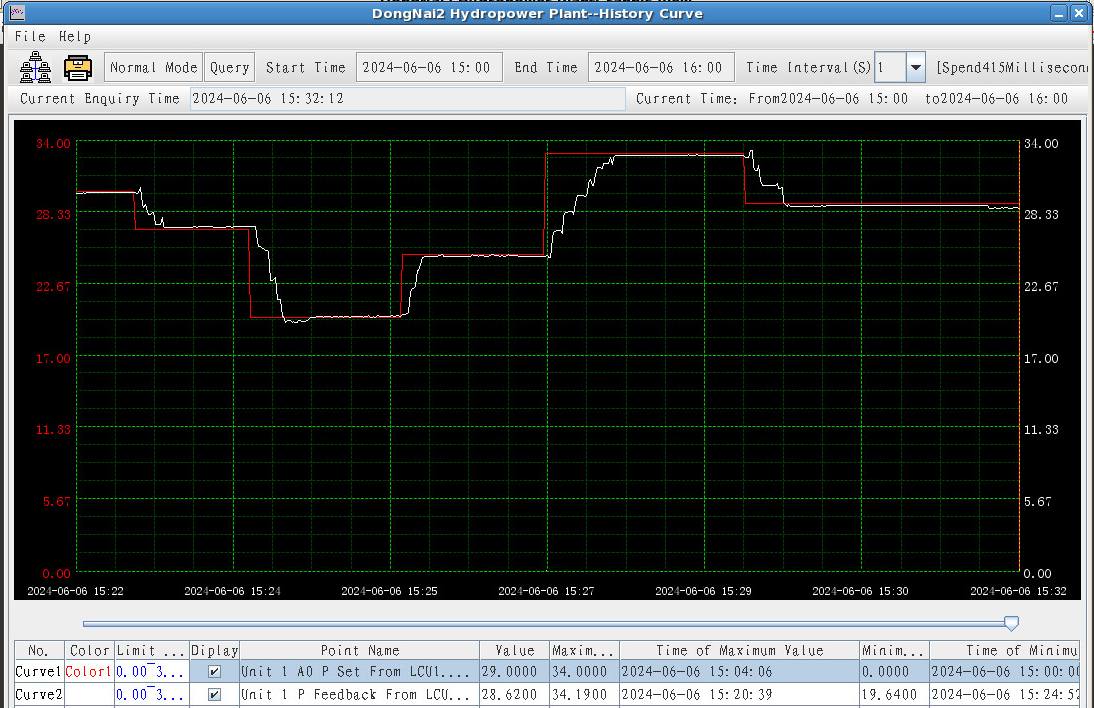Screen dimensions: 1094x708
Task: Open the File menu
Action: pos(30,36)
